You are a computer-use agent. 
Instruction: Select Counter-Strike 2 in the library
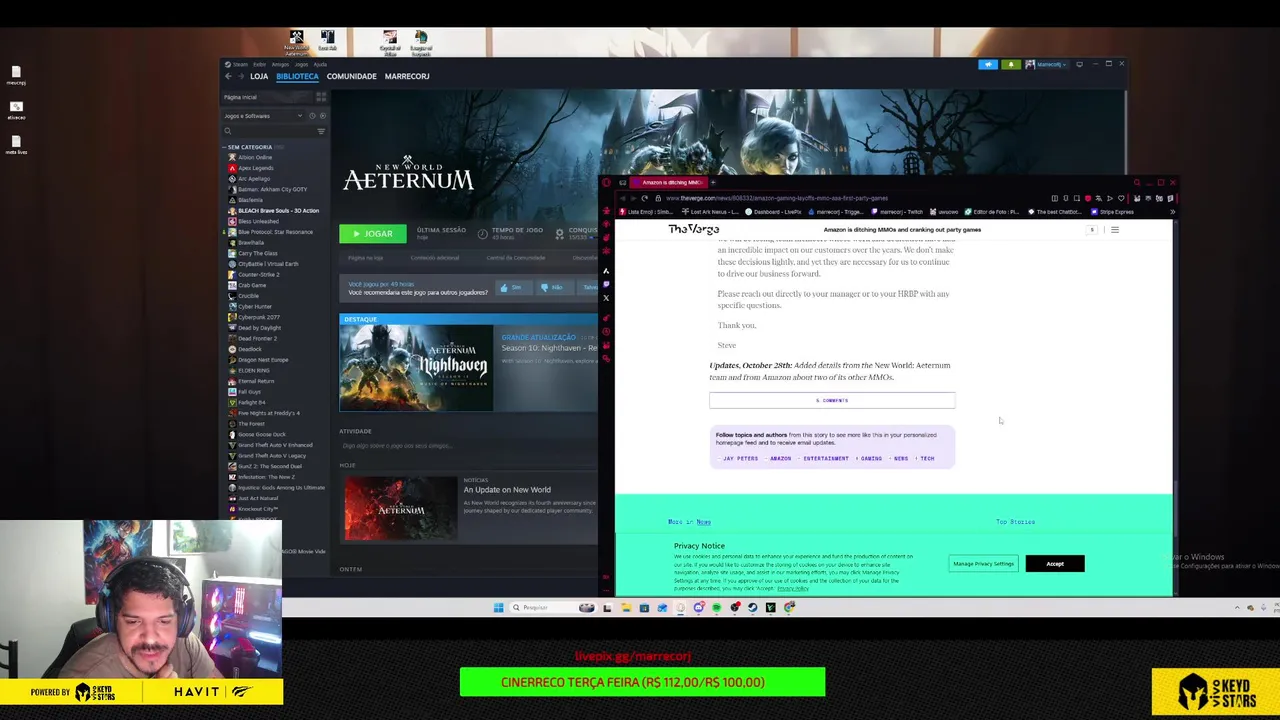point(258,274)
